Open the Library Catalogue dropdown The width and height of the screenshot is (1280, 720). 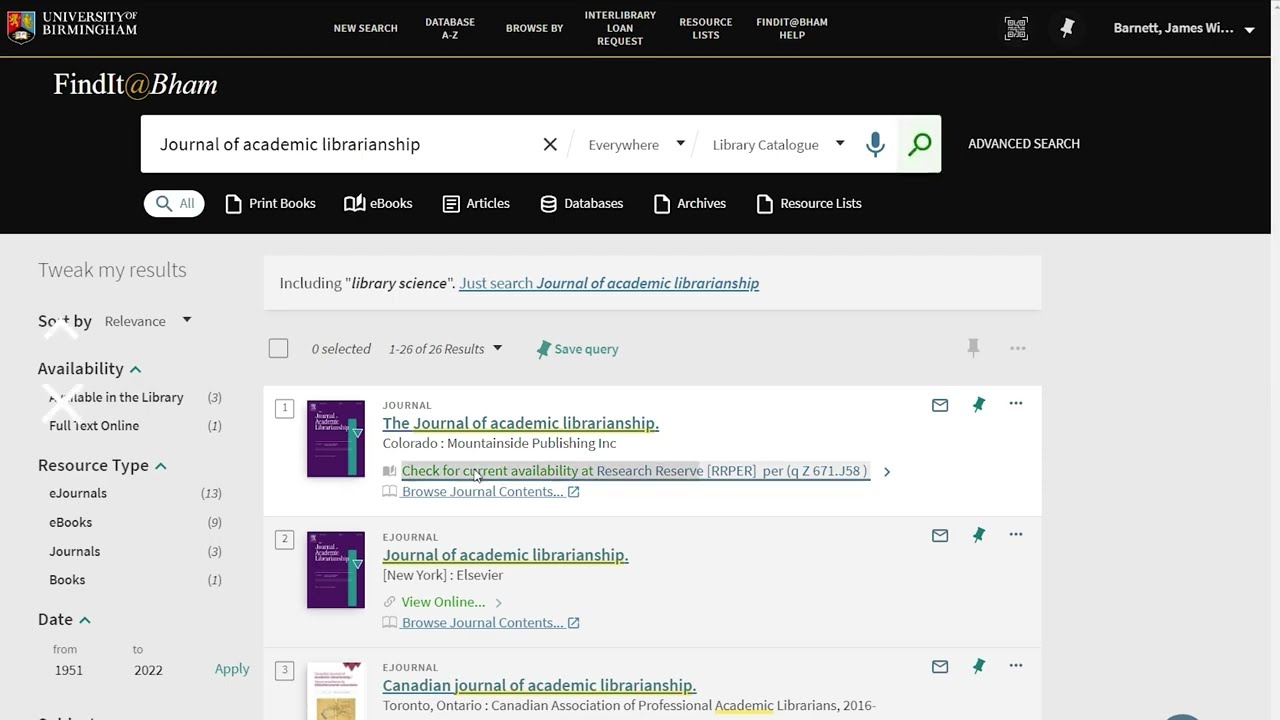coord(778,145)
